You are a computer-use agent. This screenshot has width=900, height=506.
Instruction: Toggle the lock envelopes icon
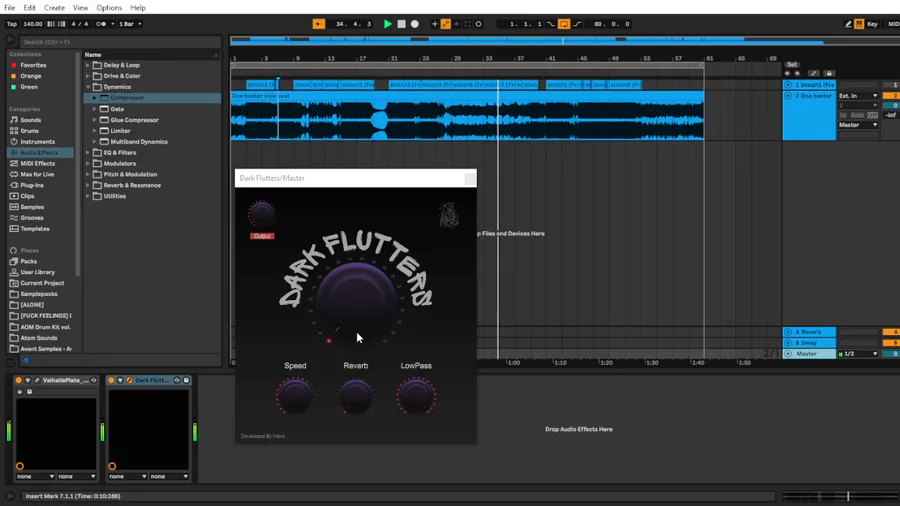point(829,73)
